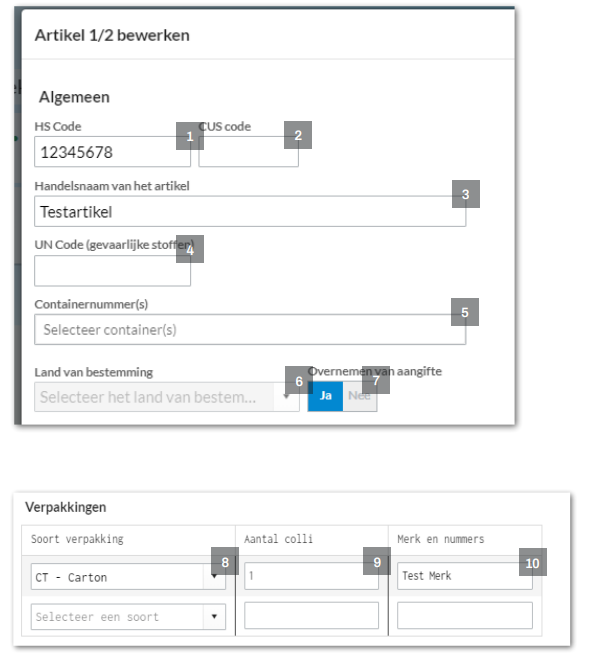Click the number 1 annotation marker
This screenshot has height=660, width=592.
pos(190,136)
